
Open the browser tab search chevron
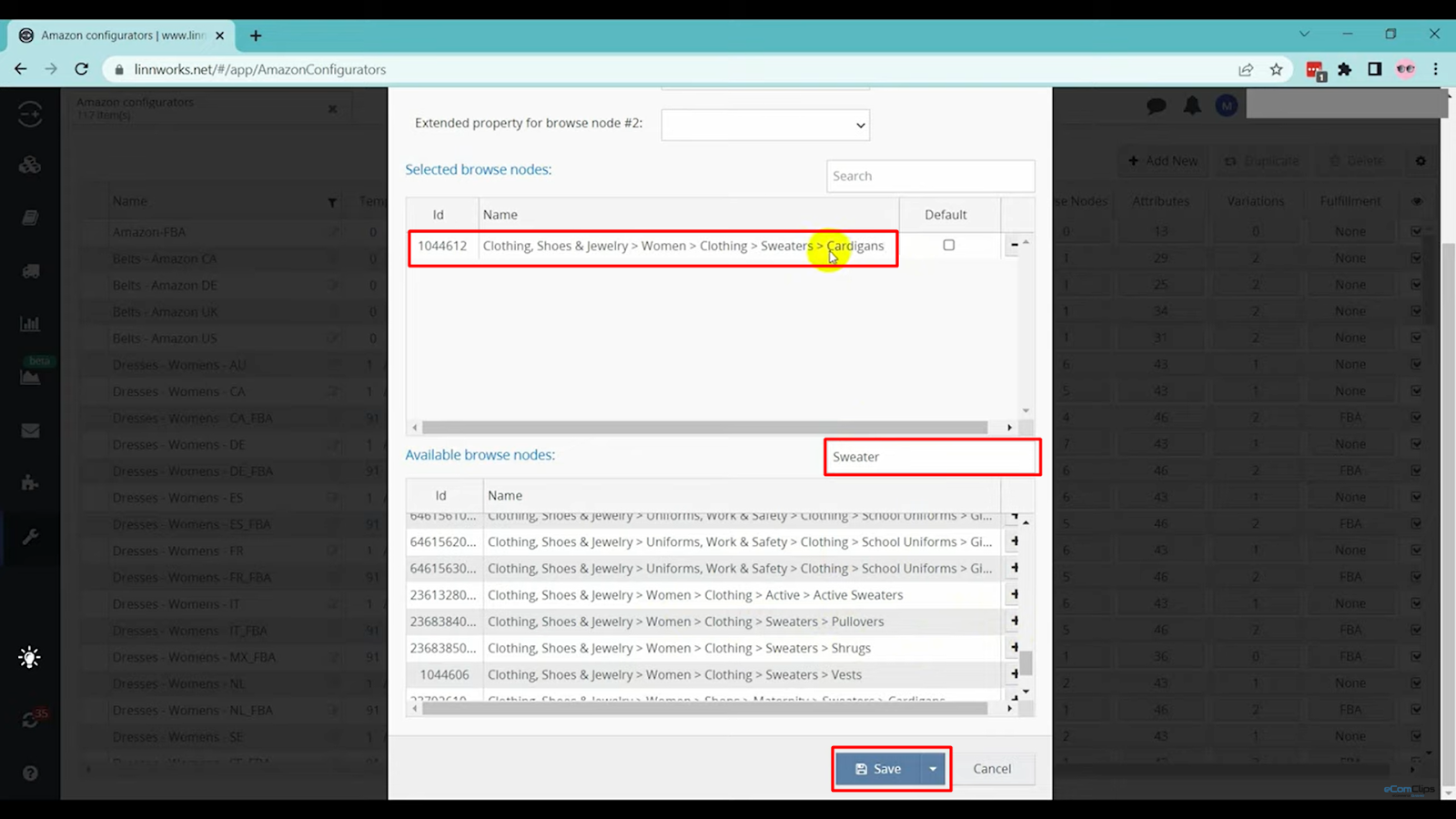click(x=1304, y=35)
